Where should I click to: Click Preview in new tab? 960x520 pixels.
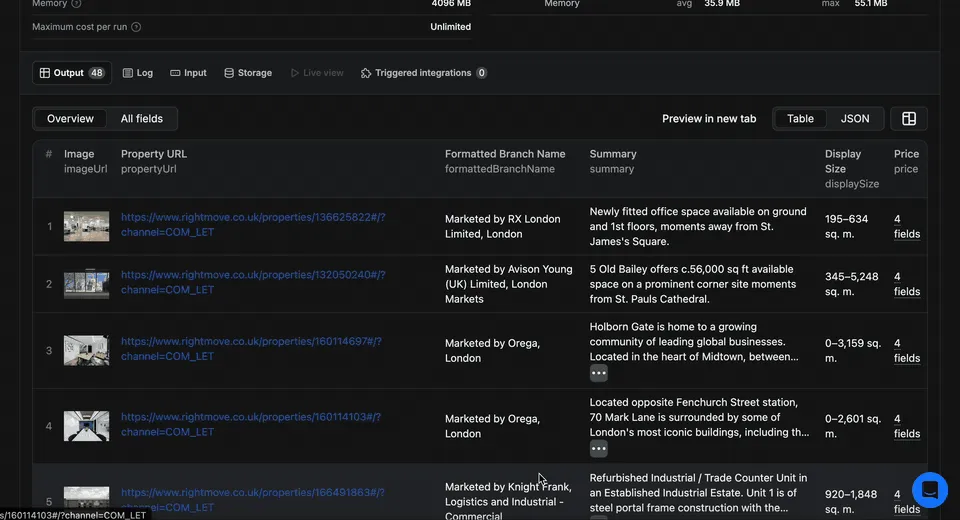tap(708, 118)
